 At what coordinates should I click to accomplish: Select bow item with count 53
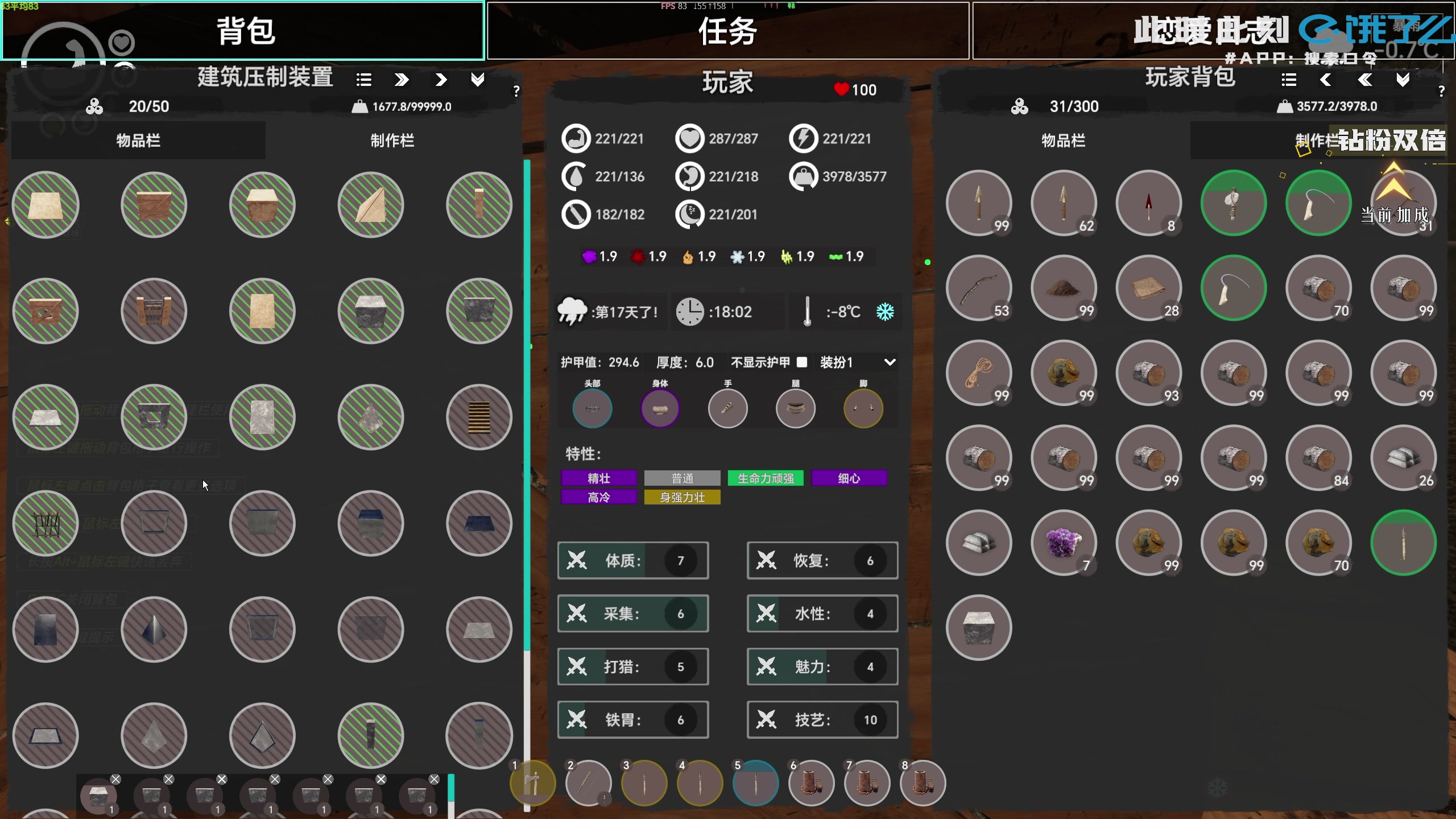pyautogui.click(x=979, y=288)
